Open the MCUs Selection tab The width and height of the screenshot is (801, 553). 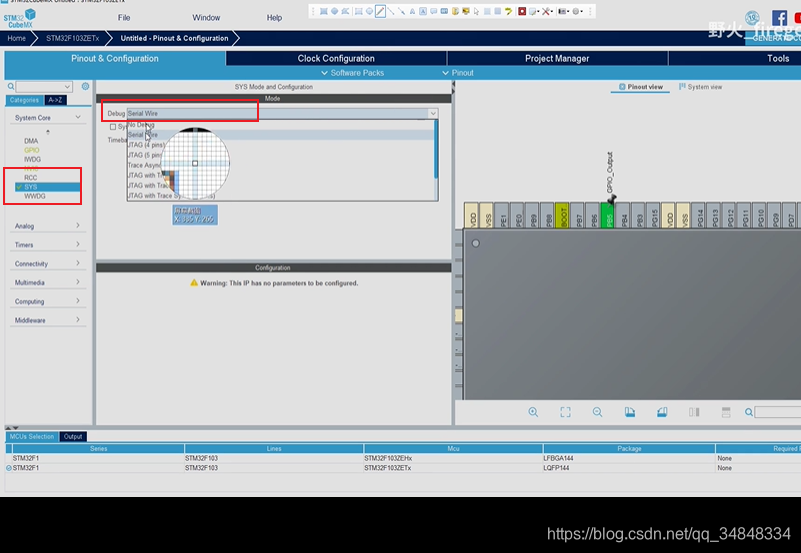click(32, 437)
